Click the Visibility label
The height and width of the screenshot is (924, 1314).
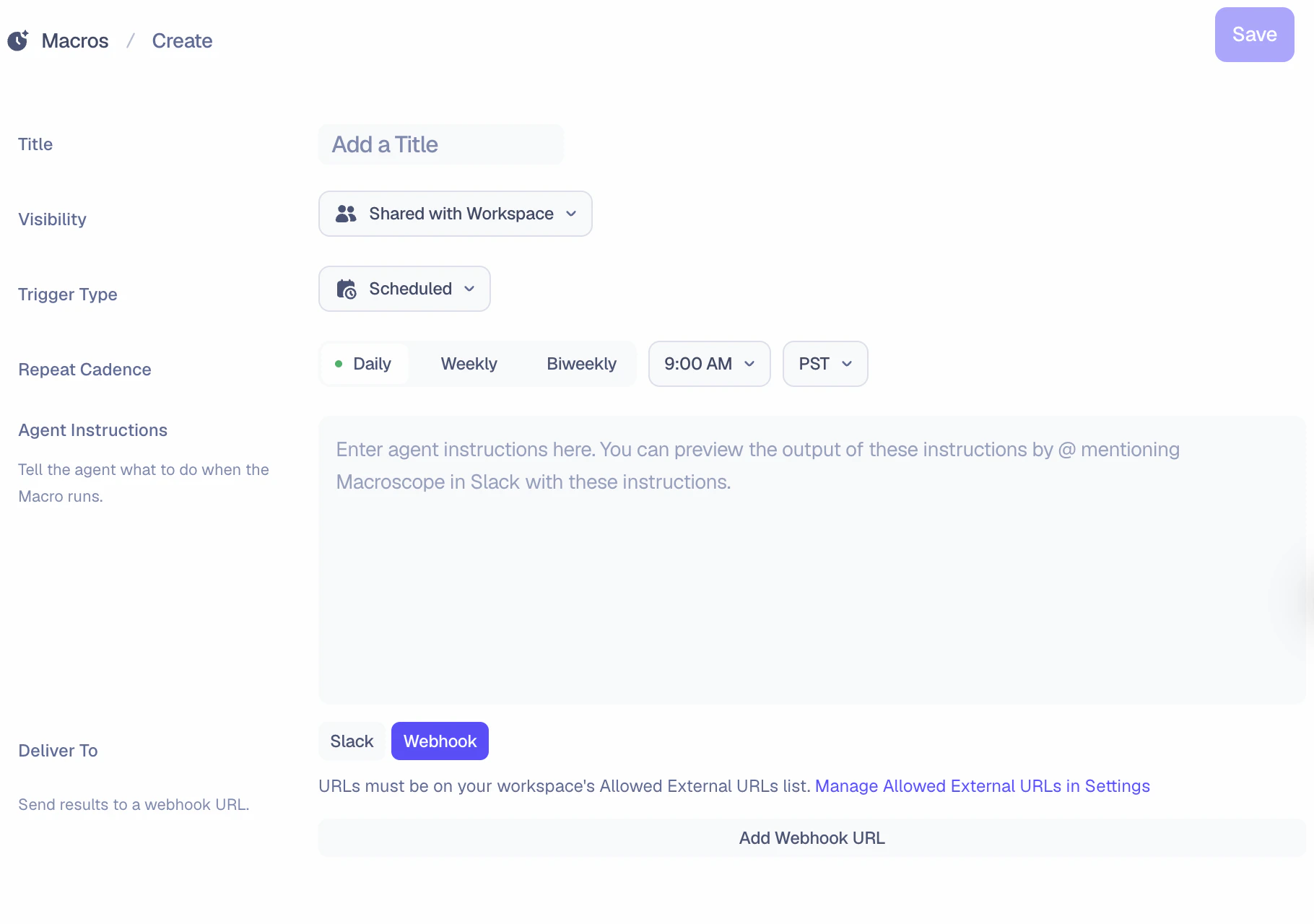52,219
